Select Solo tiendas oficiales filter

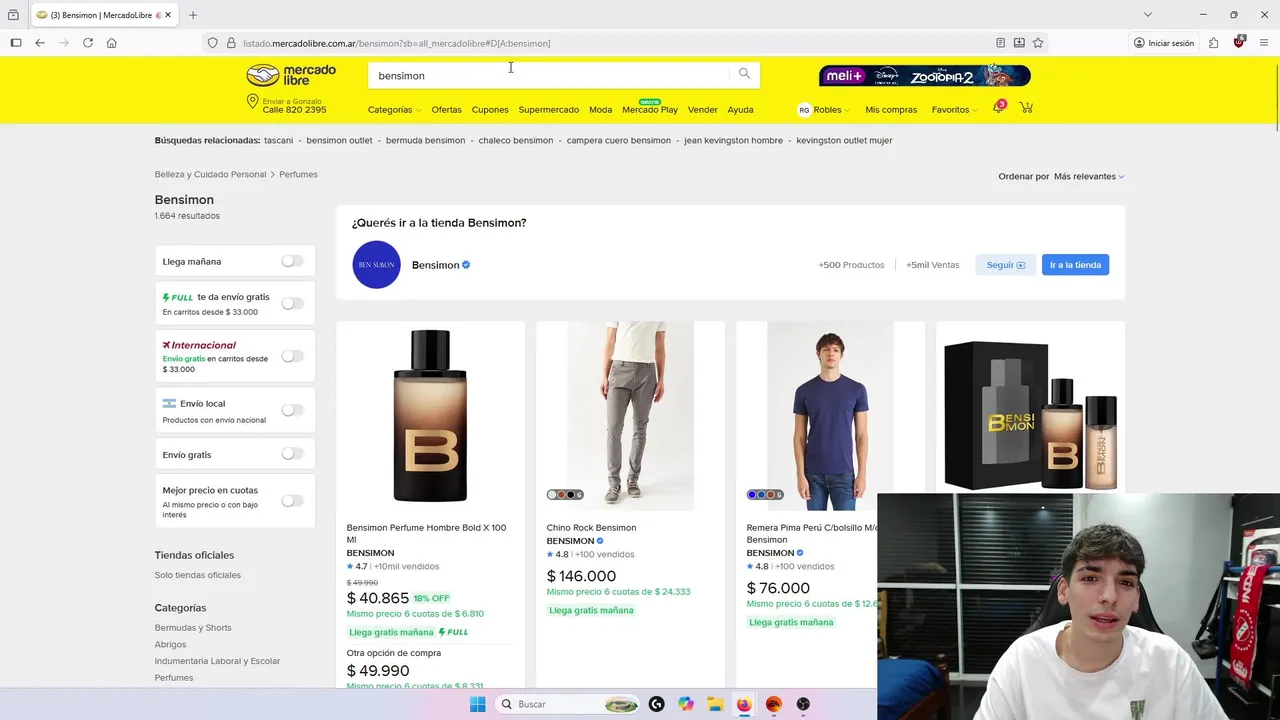(197, 575)
